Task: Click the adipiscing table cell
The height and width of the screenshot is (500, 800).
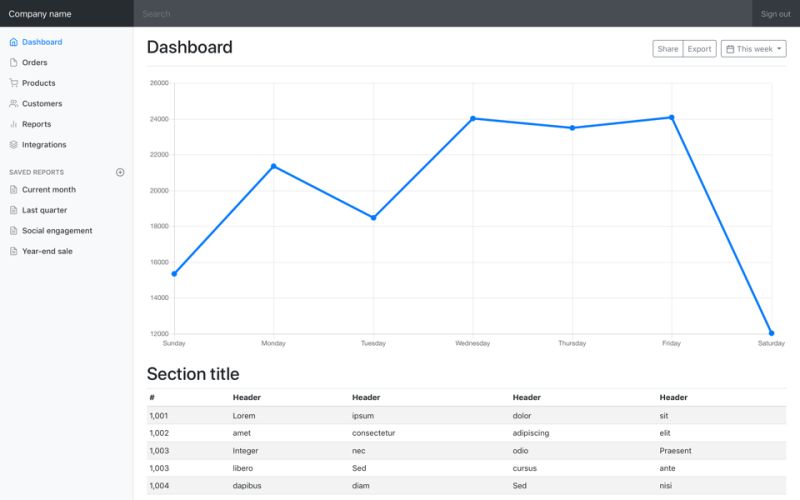Action: tap(531, 433)
